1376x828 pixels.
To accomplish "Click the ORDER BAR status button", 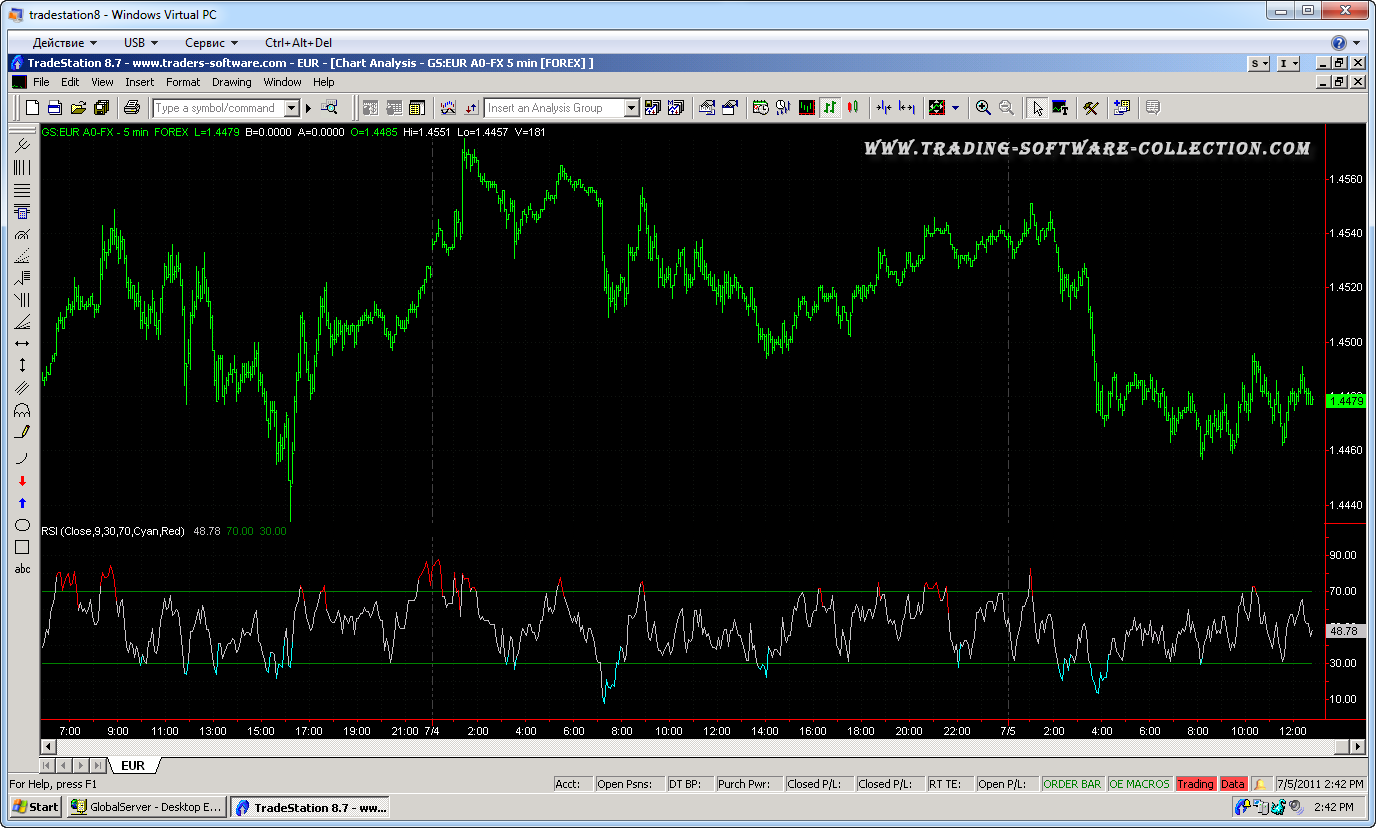I will [1072, 784].
